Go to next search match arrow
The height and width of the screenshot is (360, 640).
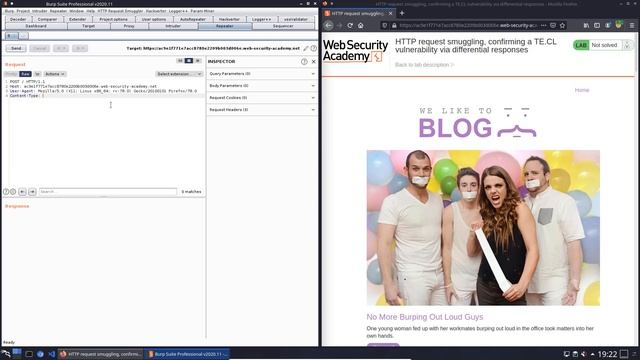click(x=32, y=191)
